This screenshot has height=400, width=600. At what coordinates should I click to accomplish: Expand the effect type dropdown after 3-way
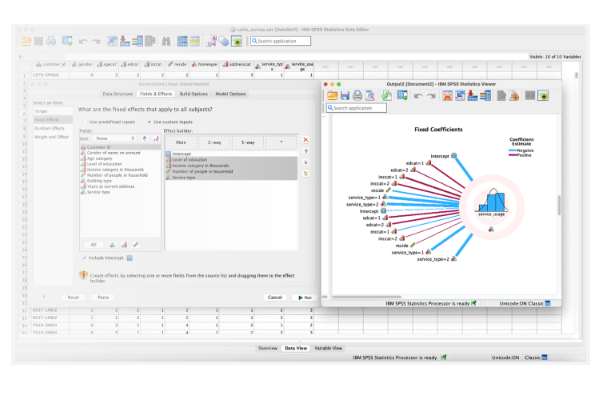[x=280, y=143]
